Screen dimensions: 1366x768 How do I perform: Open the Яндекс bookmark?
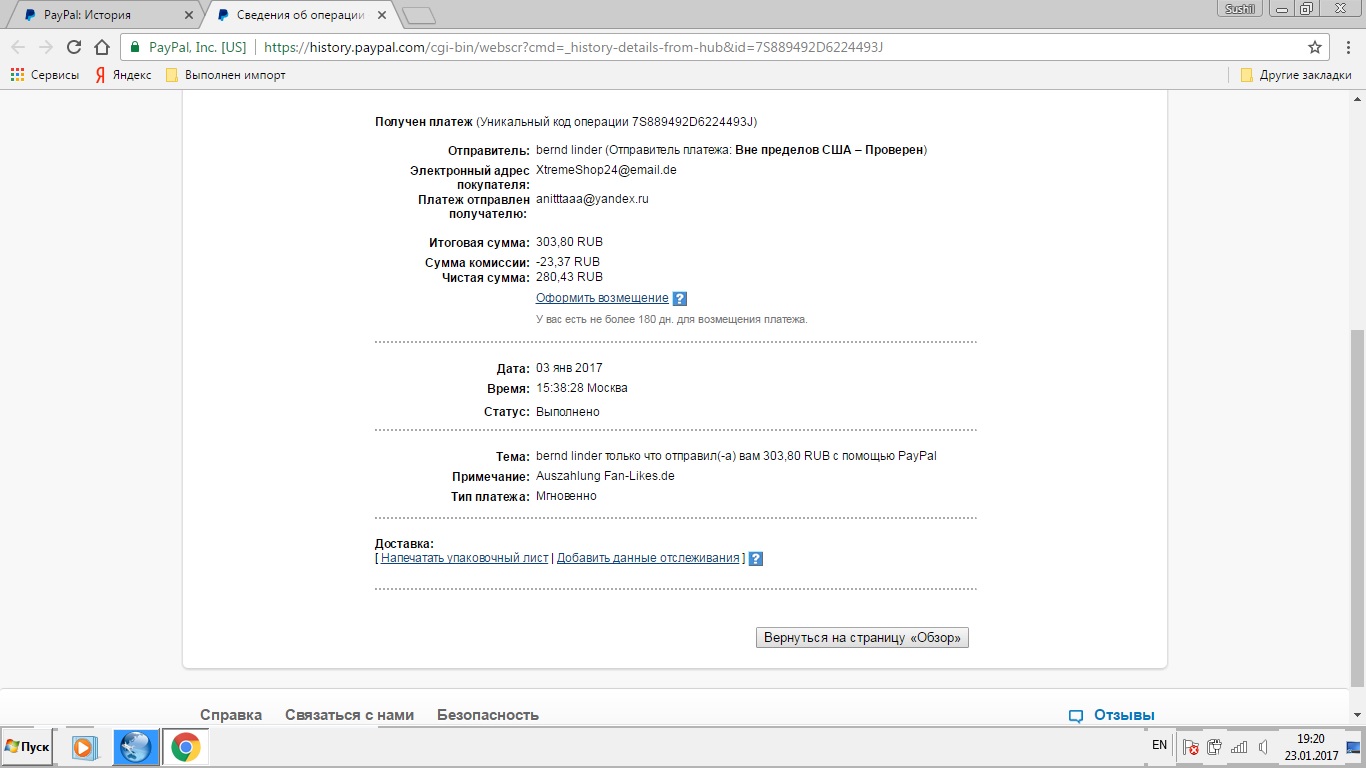pyautogui.click(x=123, y=75)
